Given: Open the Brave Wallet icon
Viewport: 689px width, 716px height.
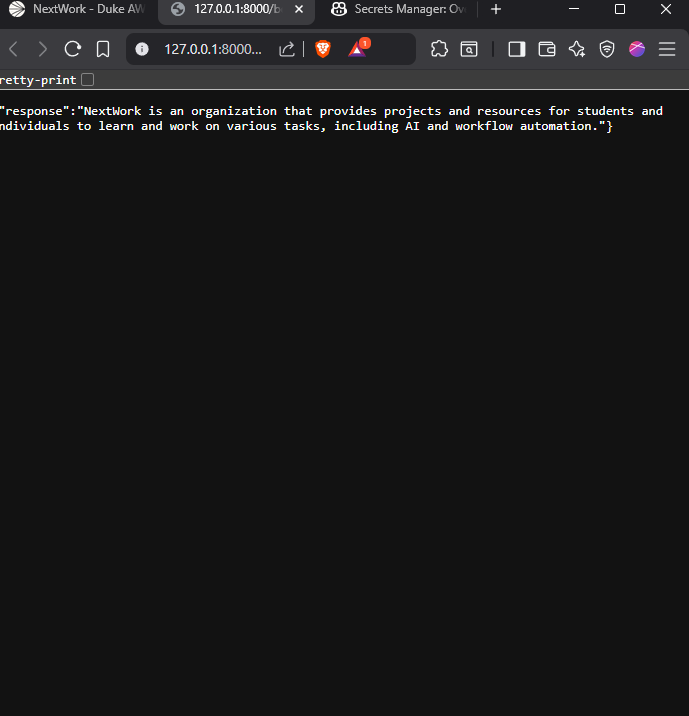Looking at the screenshot, I should tap(546, 49).
